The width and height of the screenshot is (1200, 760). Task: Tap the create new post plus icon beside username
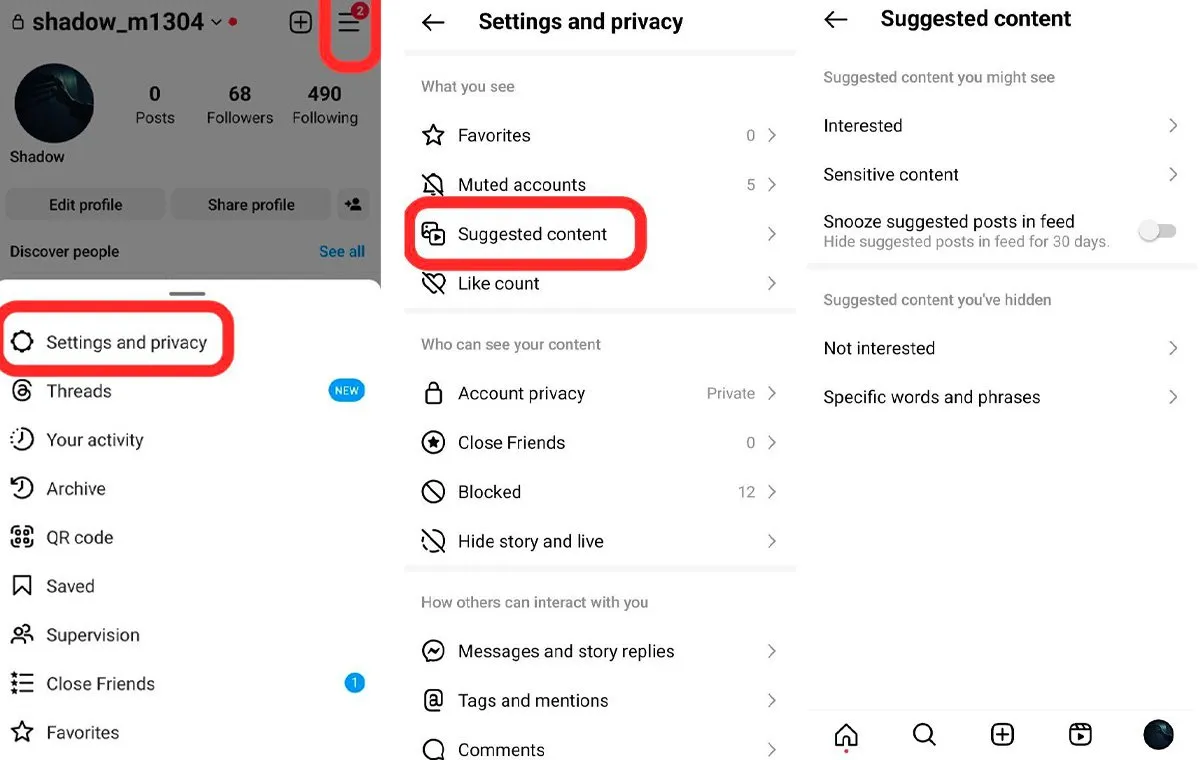click(x=301, y=22)
